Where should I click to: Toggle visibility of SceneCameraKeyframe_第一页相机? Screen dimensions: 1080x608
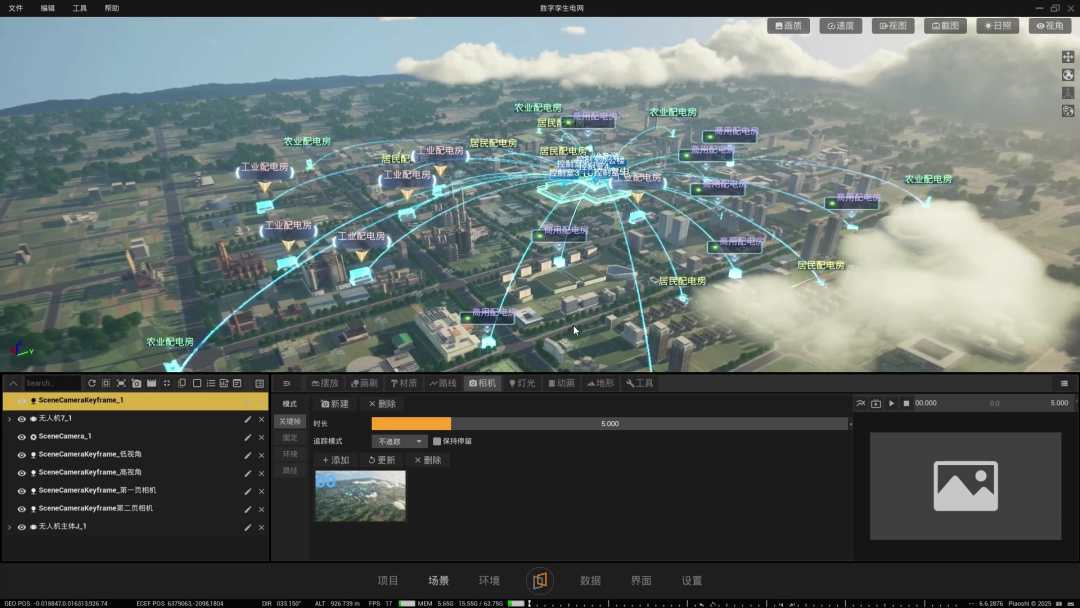coord(21,491)
